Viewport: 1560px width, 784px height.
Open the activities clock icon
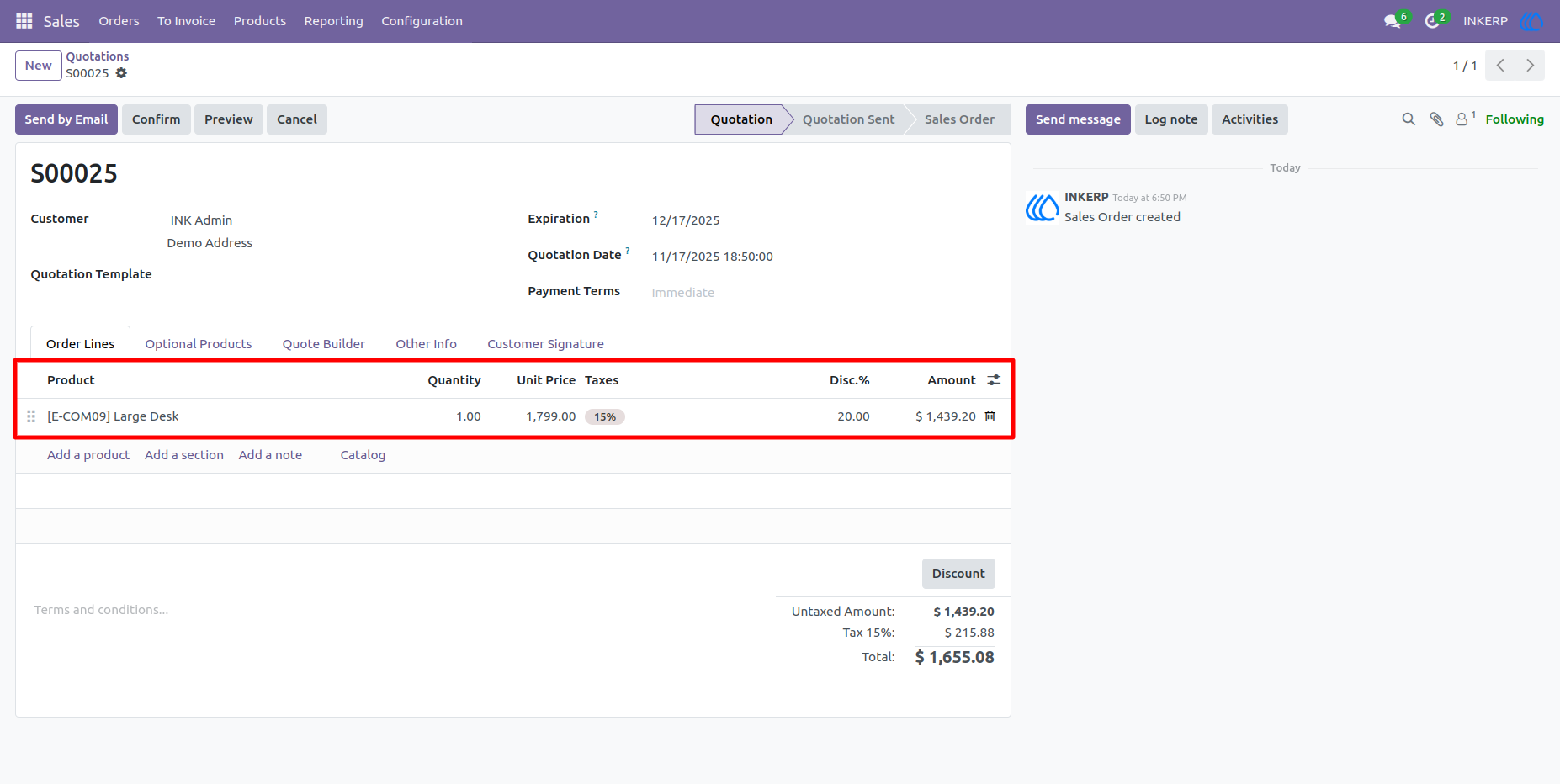click(x=1431, y=21)
